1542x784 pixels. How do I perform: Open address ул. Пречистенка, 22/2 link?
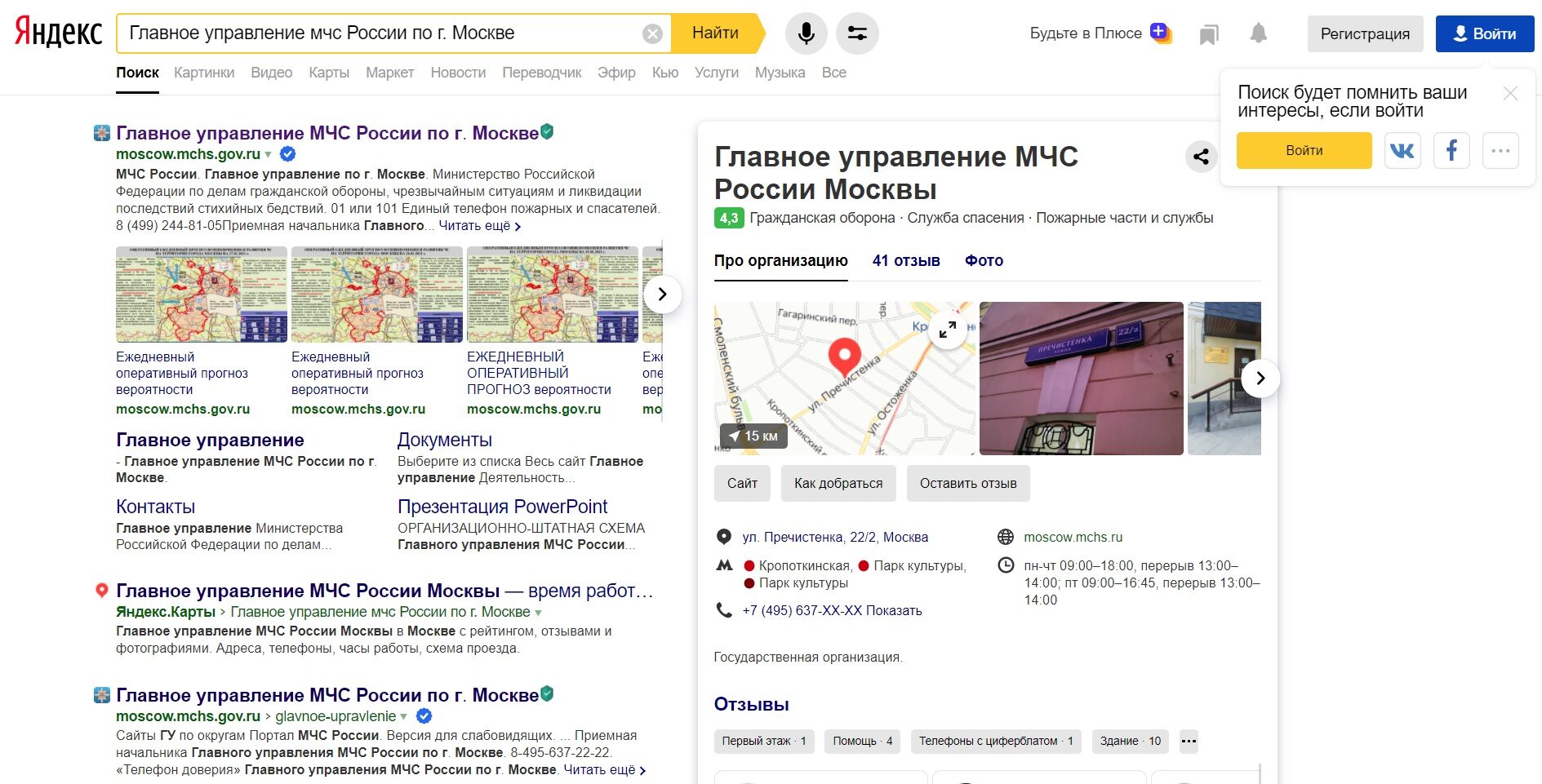[835, 537]
